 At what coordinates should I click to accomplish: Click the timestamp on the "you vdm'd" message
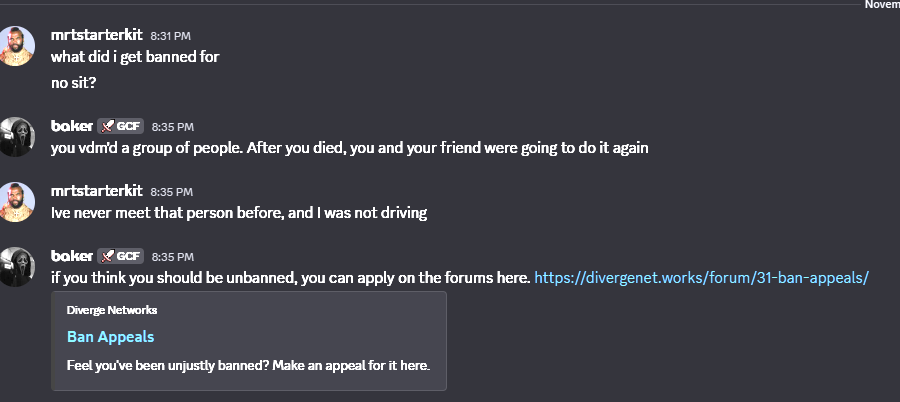click(x=173, y=127)
